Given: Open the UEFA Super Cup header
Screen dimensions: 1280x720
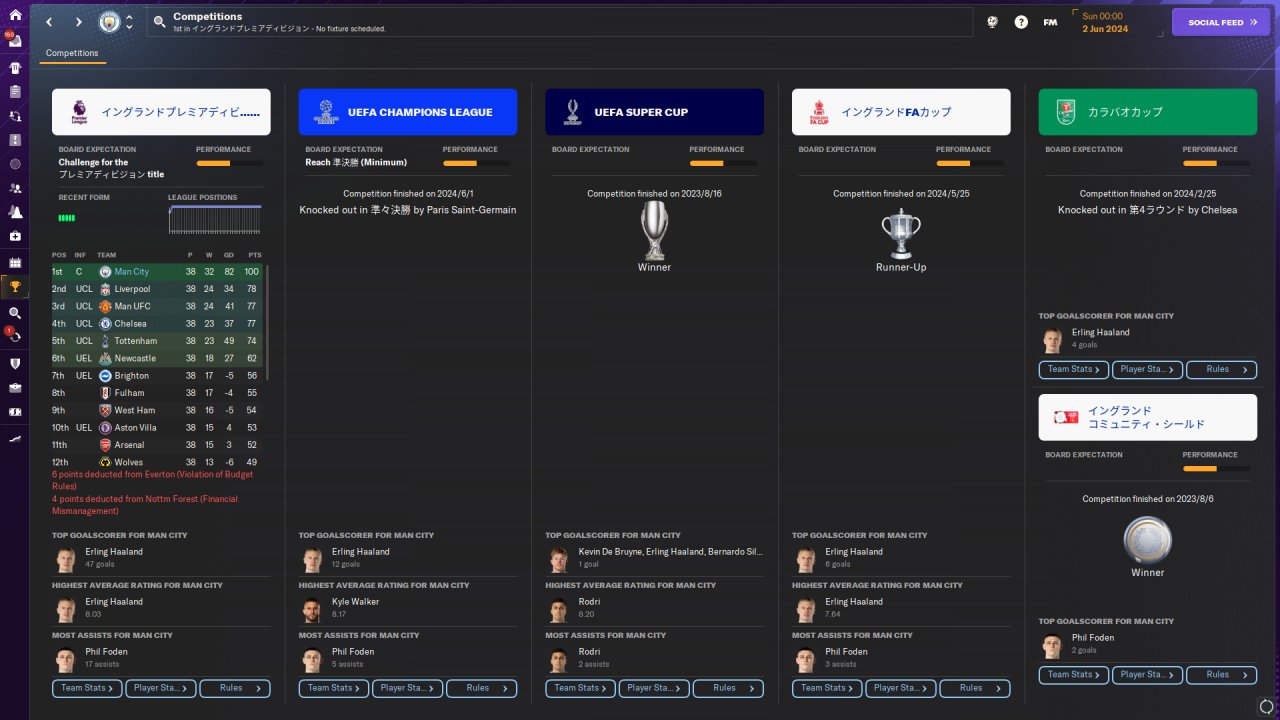Looking at the screenshot, I should pyautogui.click(x=654, y=112).
